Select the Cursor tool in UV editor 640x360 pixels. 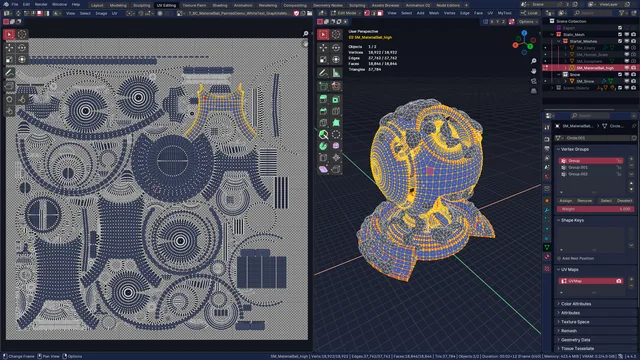22,34
